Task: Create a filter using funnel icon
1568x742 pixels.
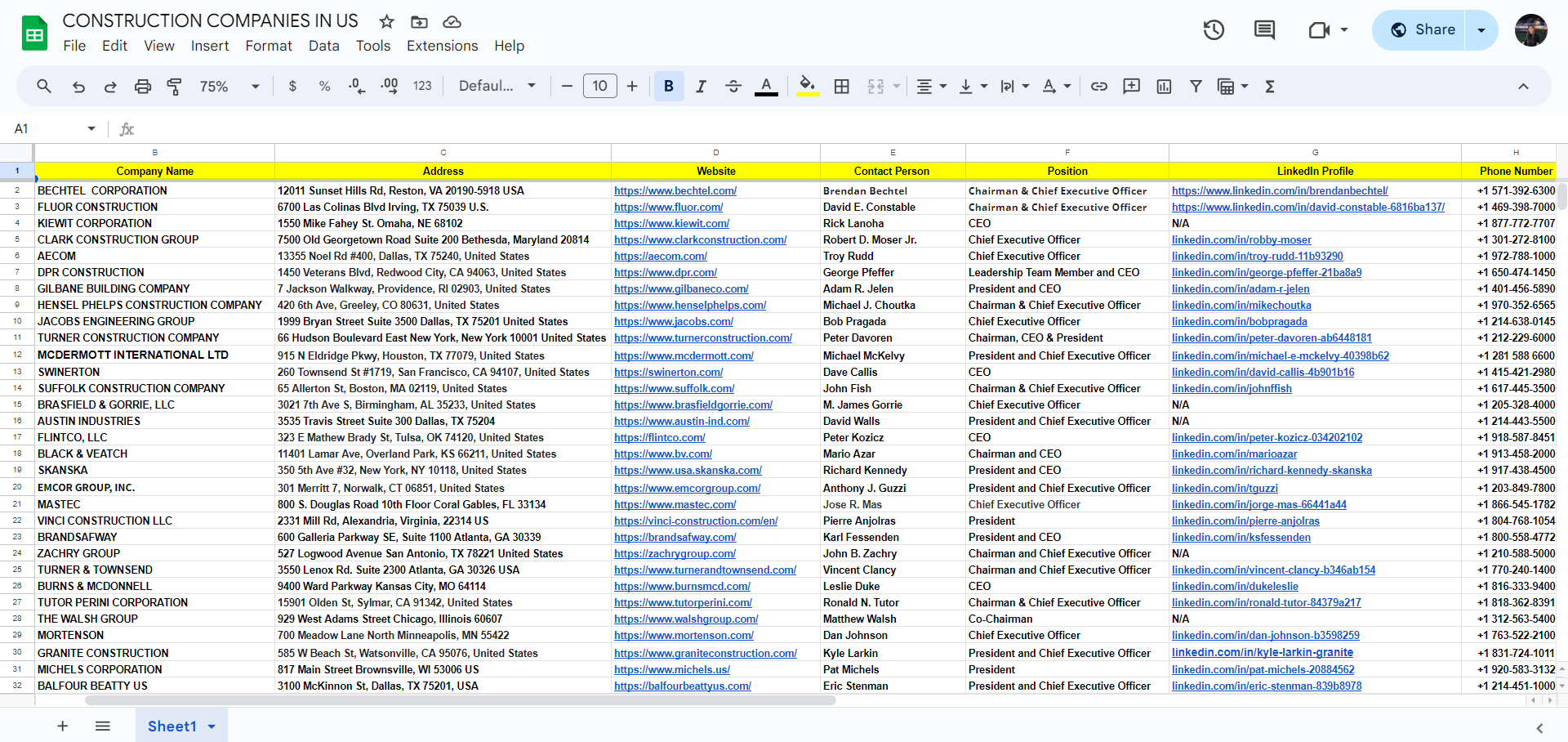Action: click(x=1196, y=87)
